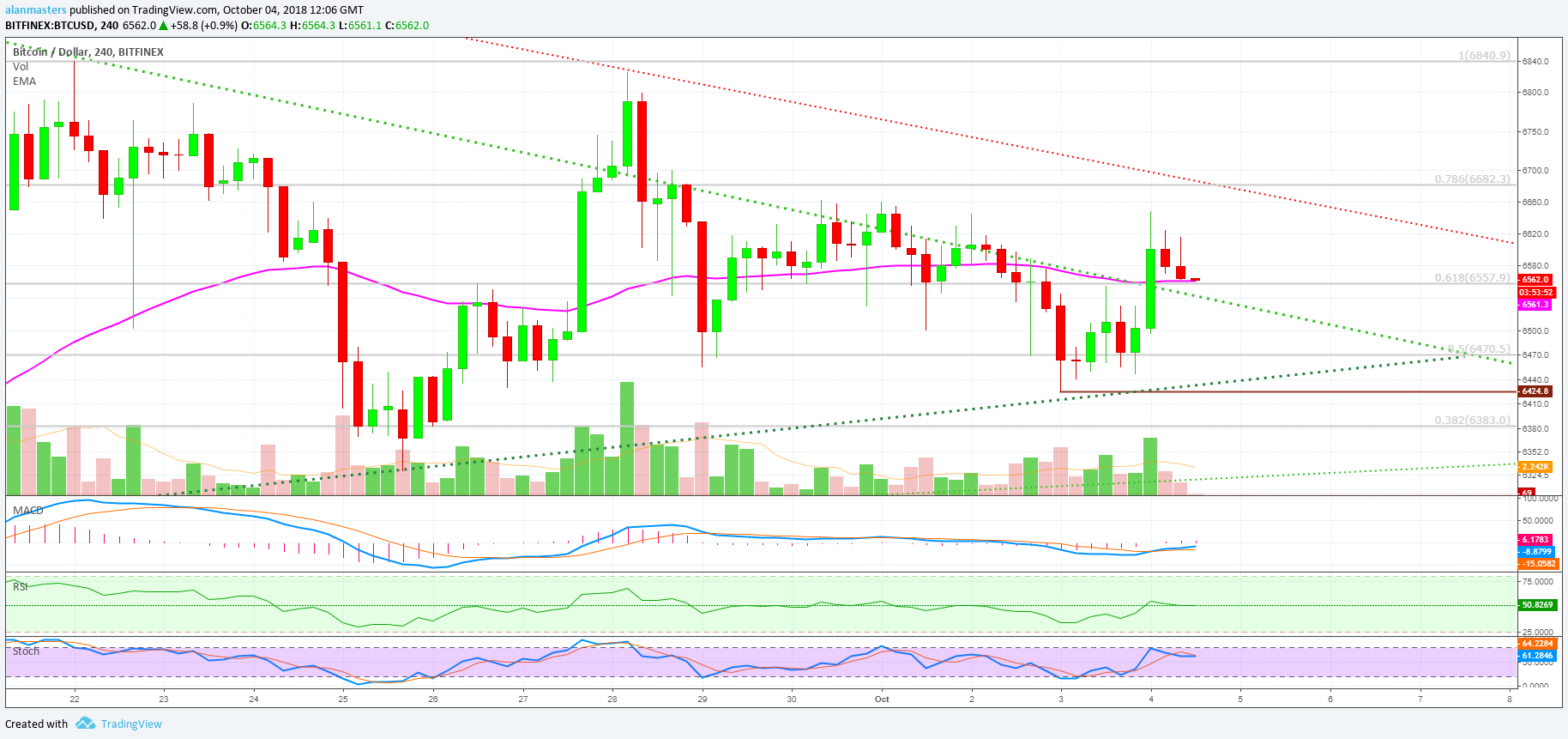Screen dimensions: 1568x739
Task: Click date 28 on time axis
Action: (x=612, y=699)
